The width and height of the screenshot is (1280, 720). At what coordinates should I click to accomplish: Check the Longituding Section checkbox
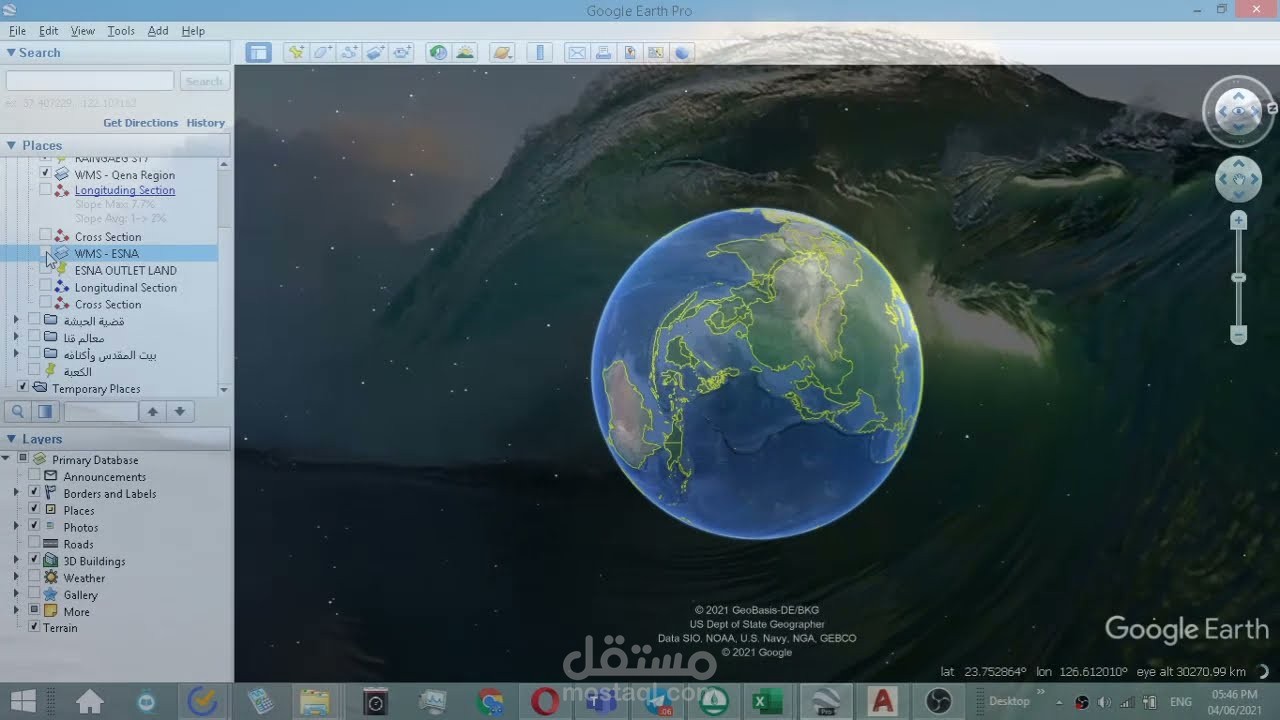[45, 190]
